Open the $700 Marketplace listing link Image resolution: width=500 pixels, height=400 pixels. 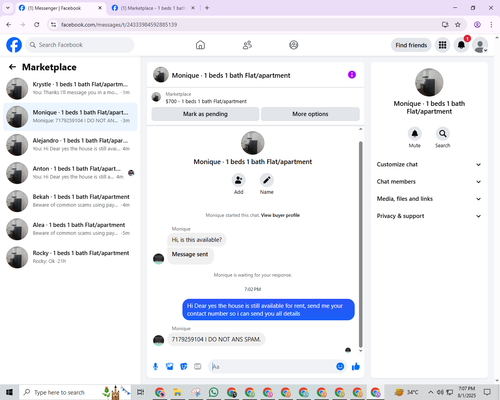206,101
